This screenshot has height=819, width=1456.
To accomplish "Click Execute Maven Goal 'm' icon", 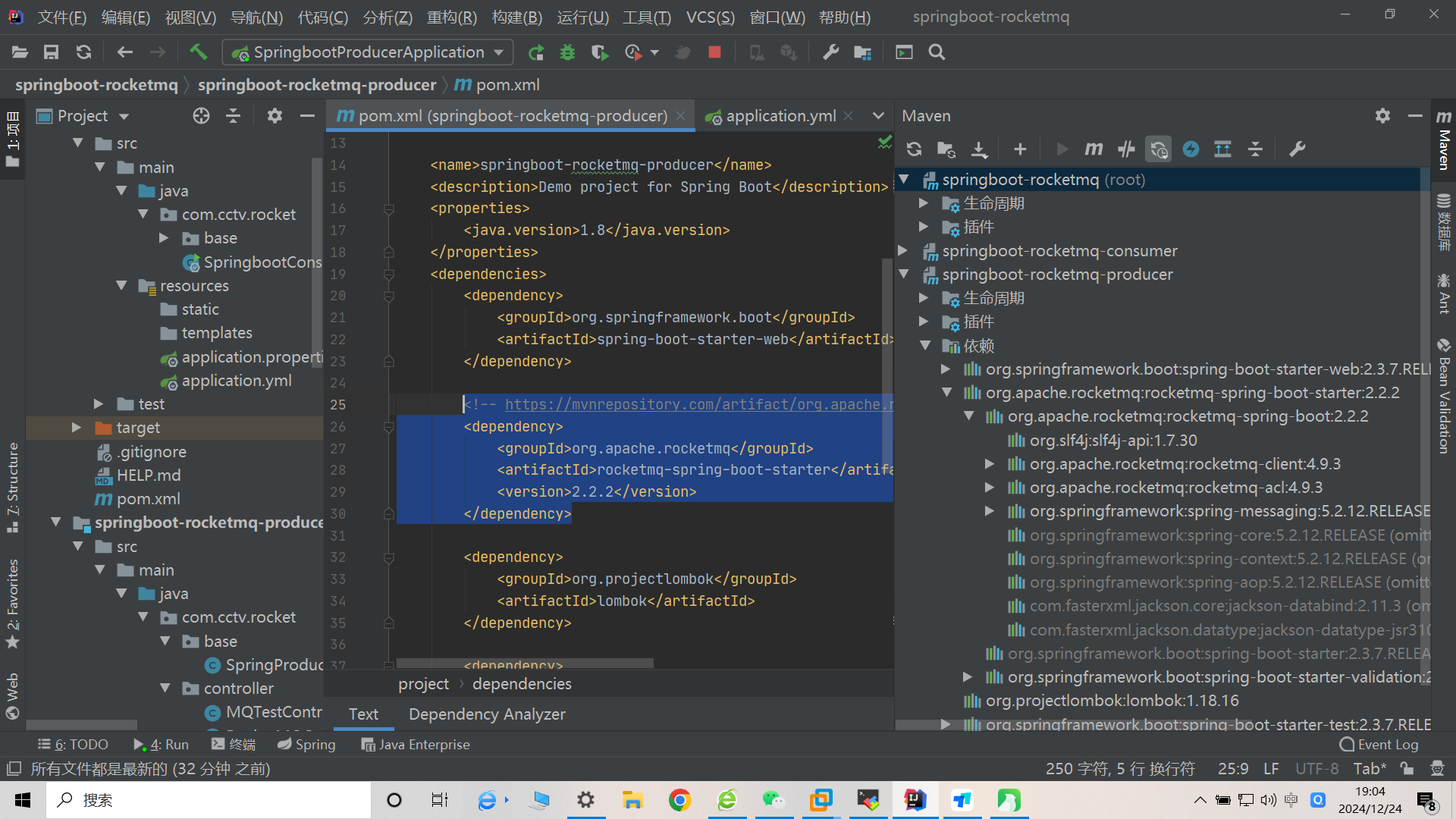I will 1094,149.
